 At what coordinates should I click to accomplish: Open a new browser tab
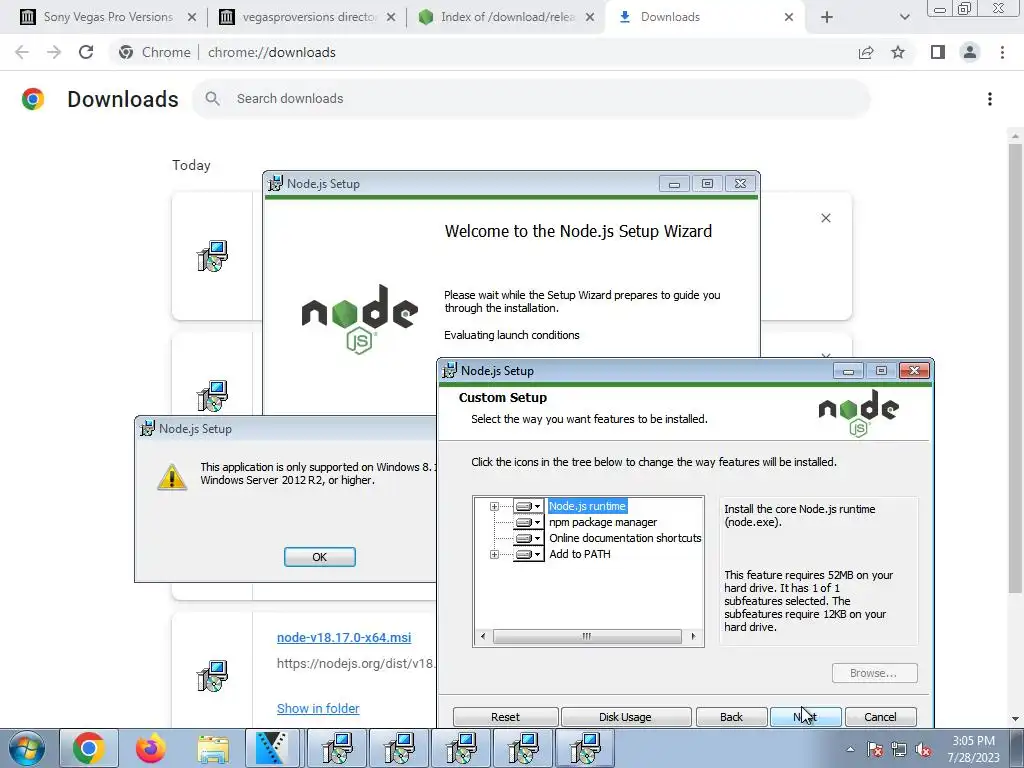point(827,17)
